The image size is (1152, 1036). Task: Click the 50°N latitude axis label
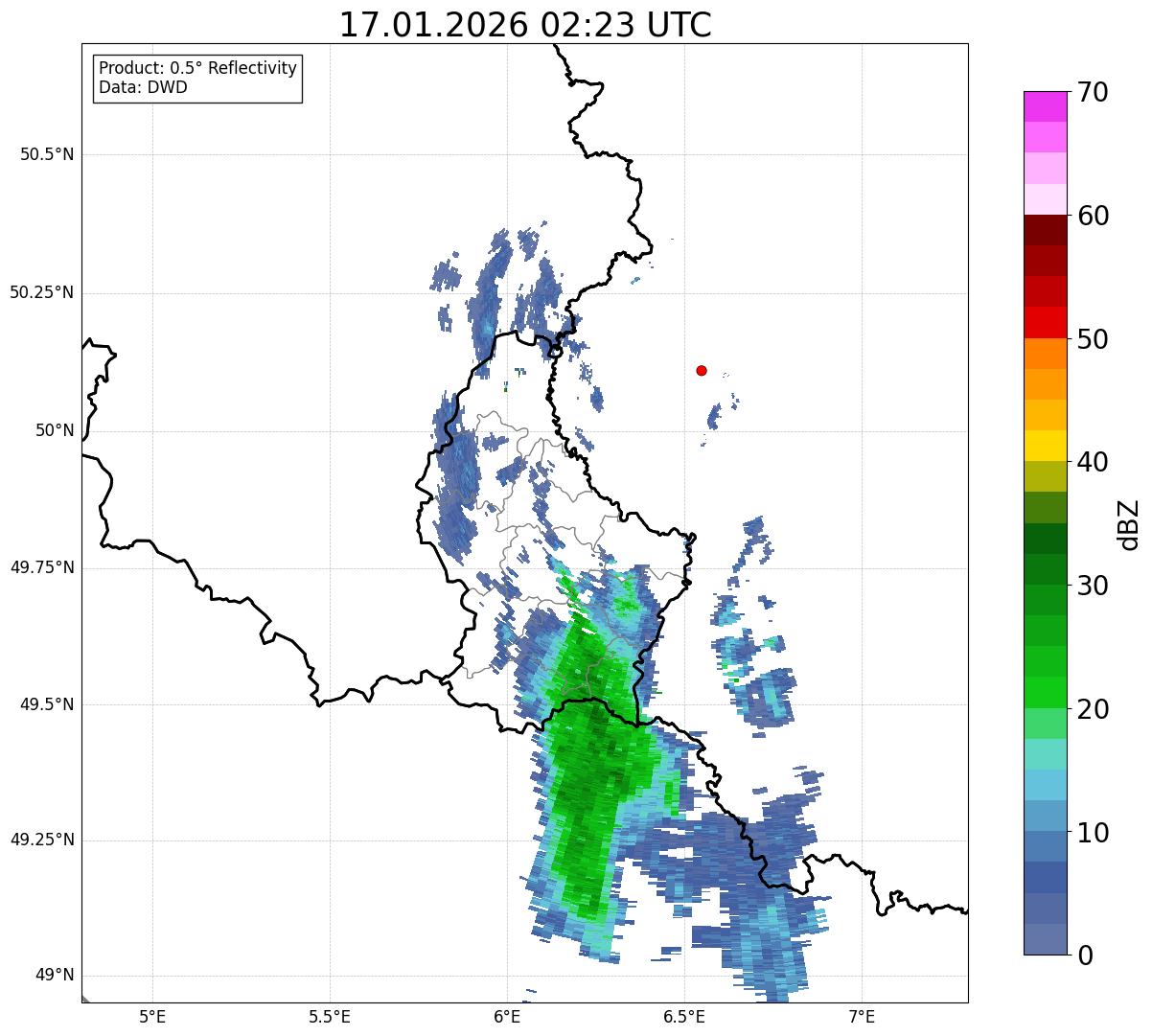[x=55, y=431]
